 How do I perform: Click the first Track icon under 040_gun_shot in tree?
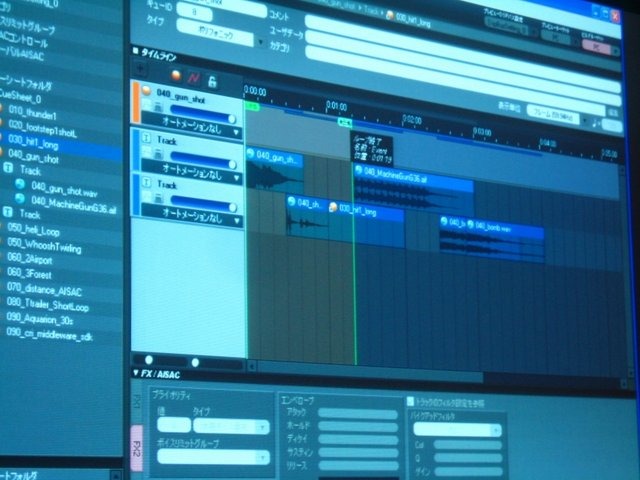(x=8, y=167)
